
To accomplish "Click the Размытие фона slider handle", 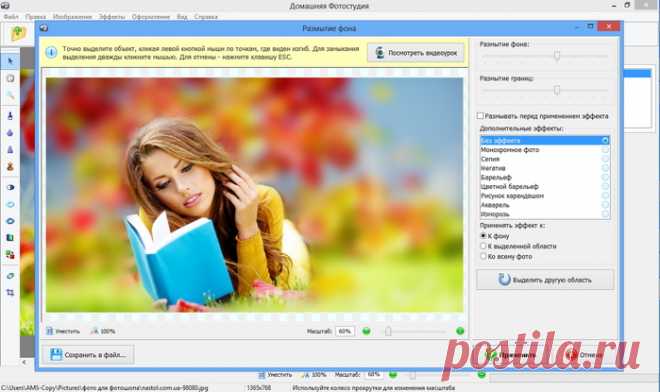I will (557, 55).
